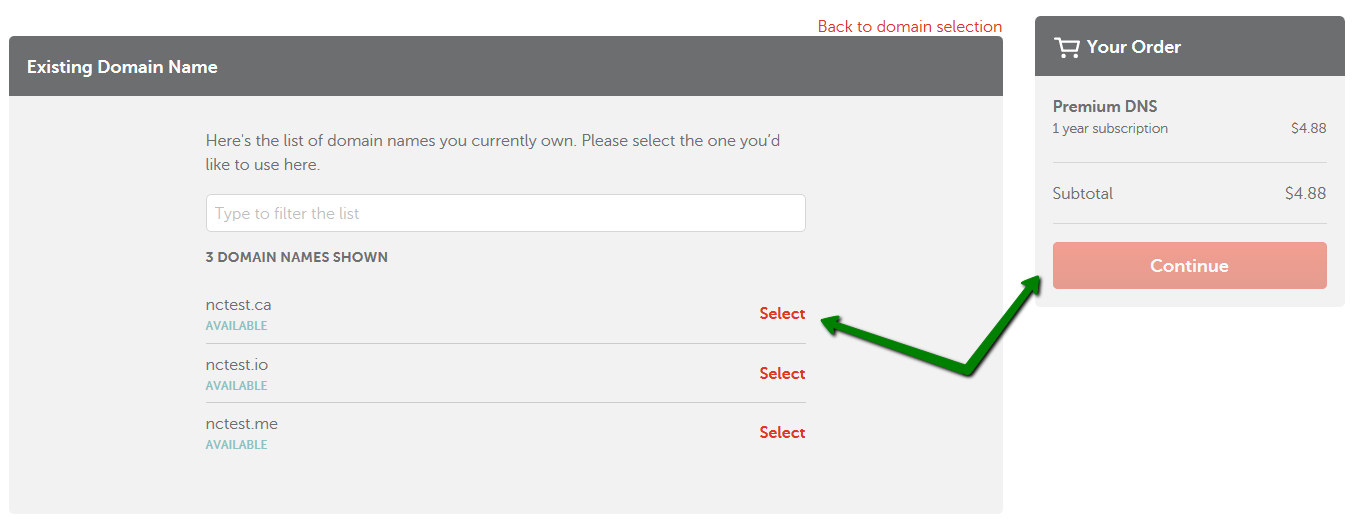Click the AVAILABLE label under nctest.io
1355x531 pixels.
[x=237, y=386]
